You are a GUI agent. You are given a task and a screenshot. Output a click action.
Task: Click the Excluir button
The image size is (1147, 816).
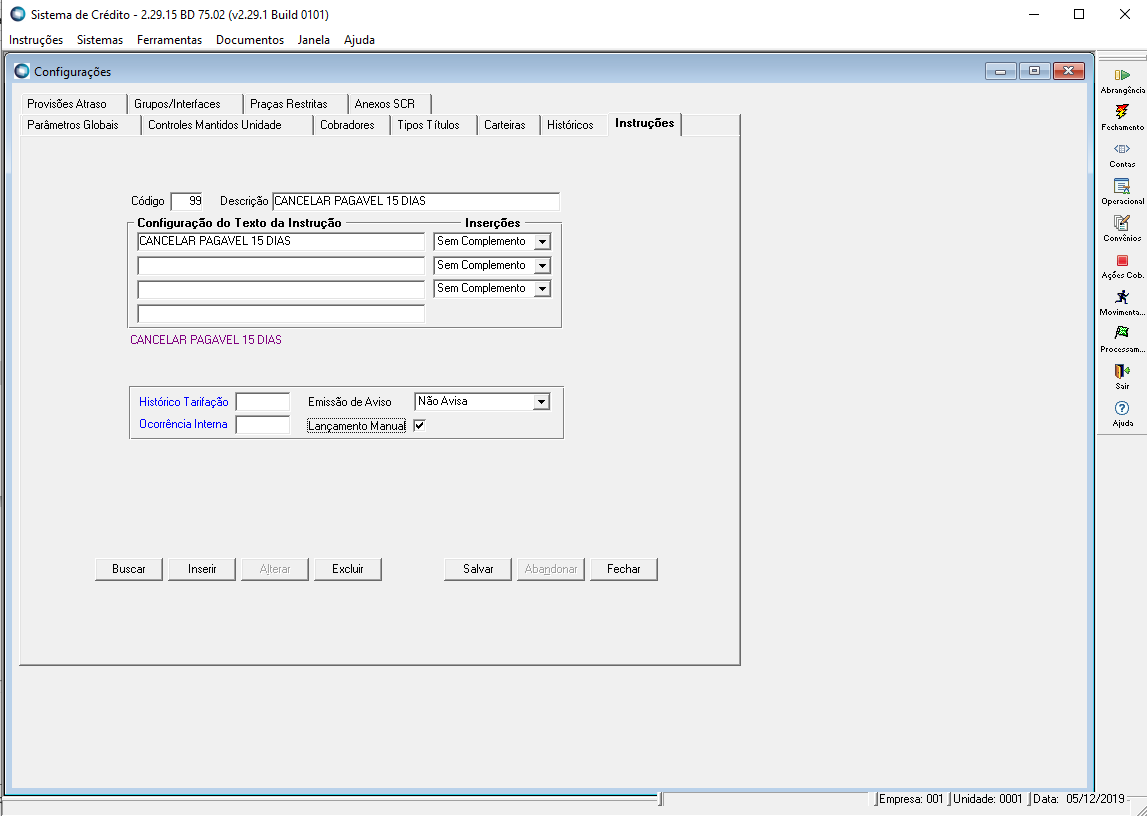pyautogui.click(x=347, y=569)
